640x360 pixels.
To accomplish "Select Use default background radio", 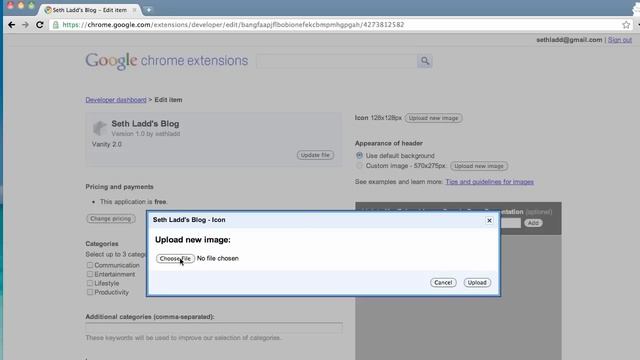I will (x=359, y=156).
